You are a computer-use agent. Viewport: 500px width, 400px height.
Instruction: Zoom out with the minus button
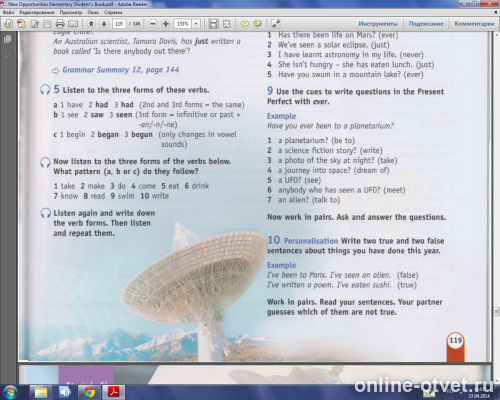[153, 24]
